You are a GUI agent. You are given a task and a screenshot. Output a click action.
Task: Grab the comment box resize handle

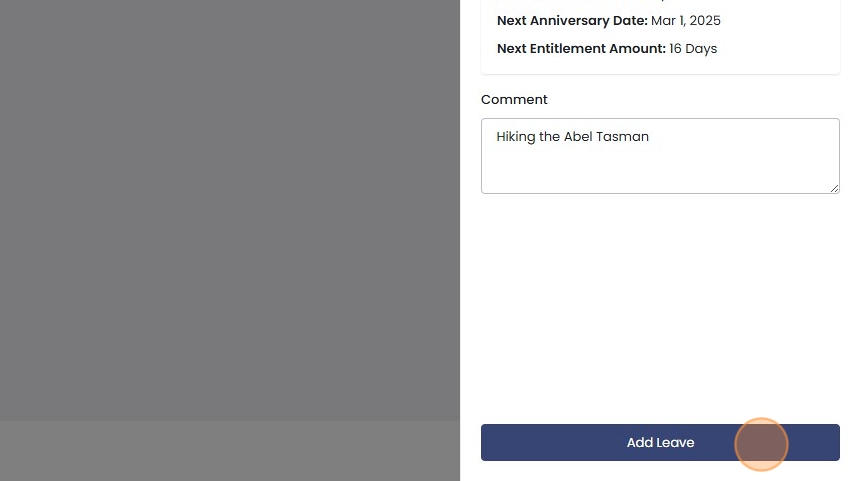834,188
